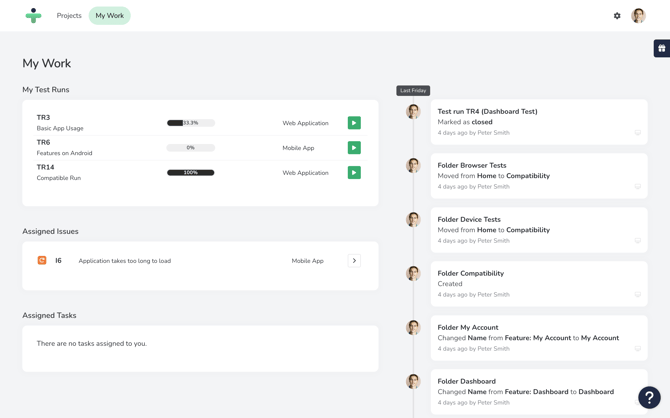670x418 pixels.
Task: Launch the TR14 Compatible Run play button
Action: [354, 173]
